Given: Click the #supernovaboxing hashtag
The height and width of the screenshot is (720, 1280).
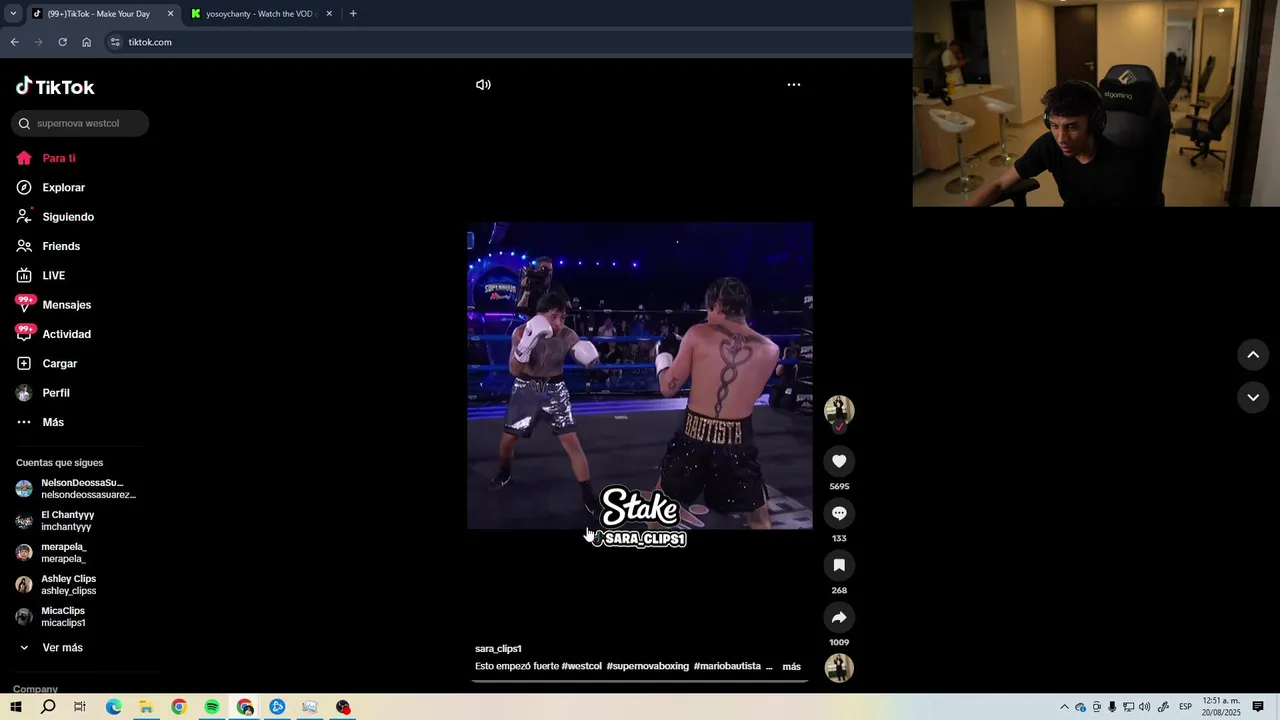Looking at the screenshot, I should point(648,666).
